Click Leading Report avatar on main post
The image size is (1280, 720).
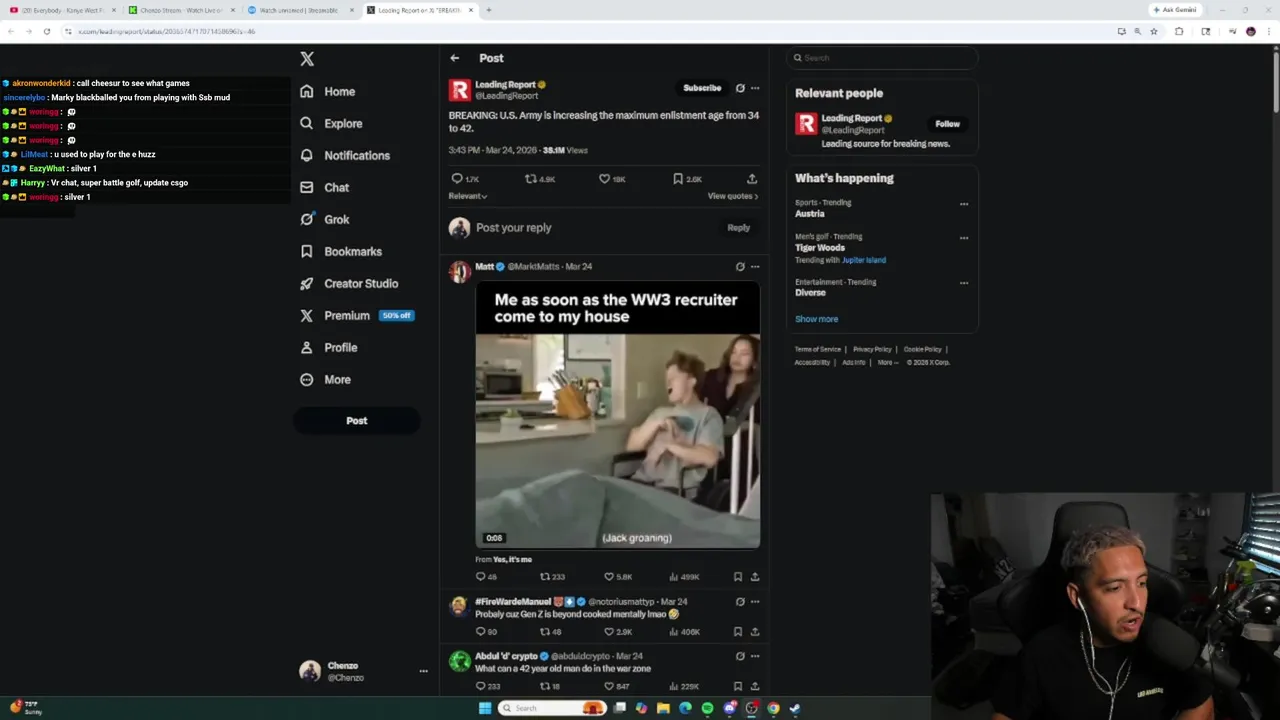point(459,90)
